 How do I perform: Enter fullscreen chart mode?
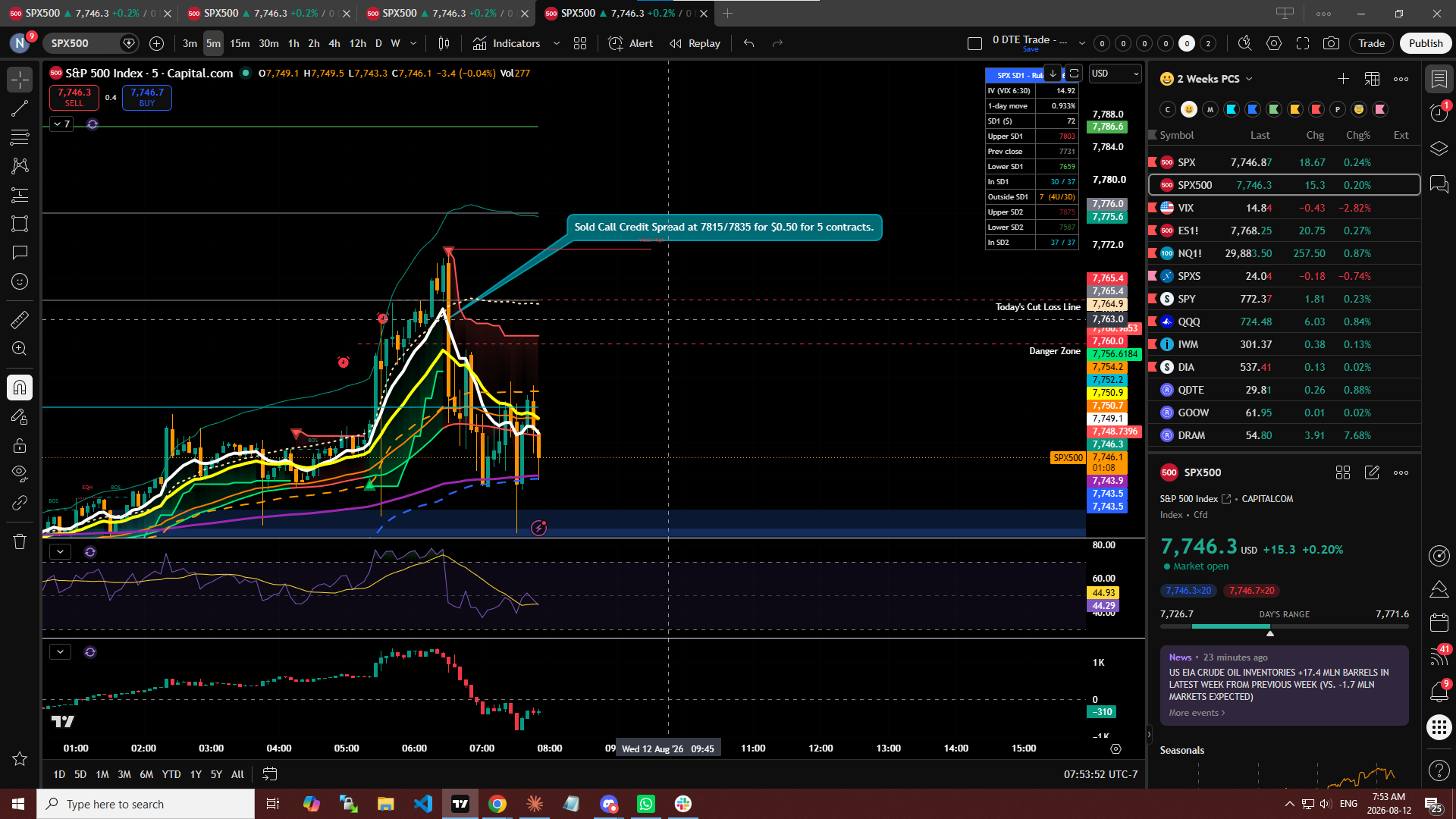(1303, 44)
